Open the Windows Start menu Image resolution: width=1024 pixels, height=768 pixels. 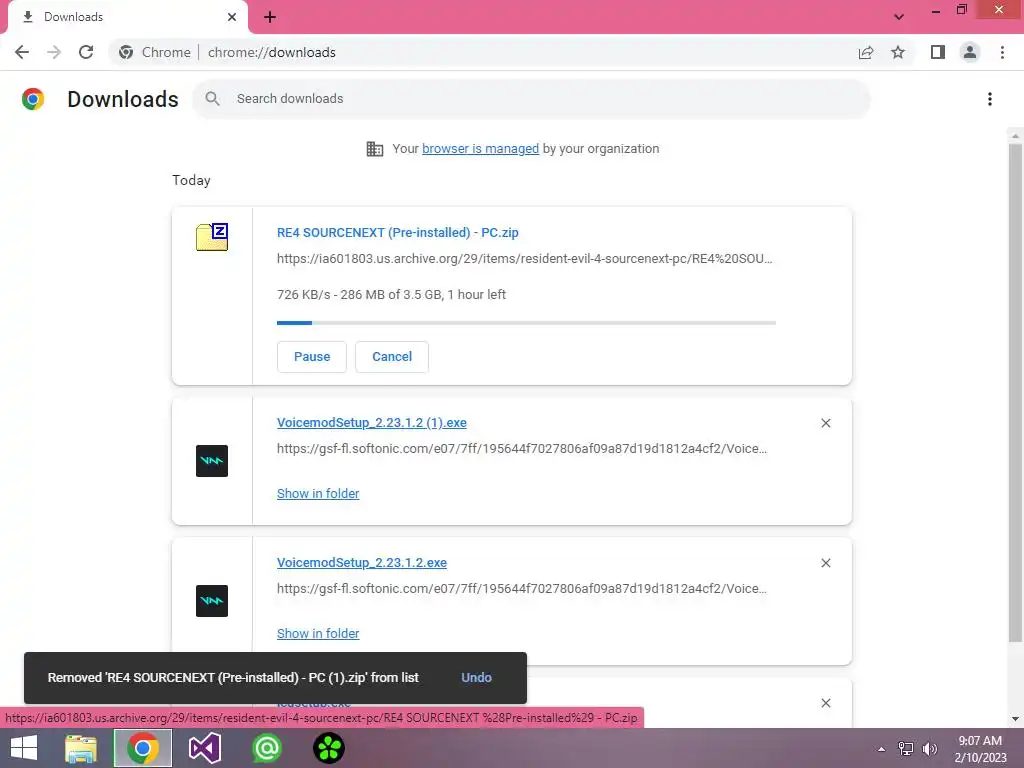coord(24,748)
